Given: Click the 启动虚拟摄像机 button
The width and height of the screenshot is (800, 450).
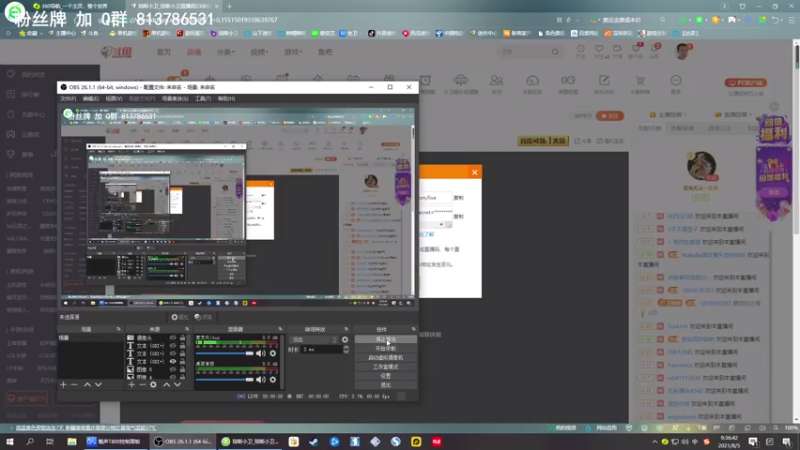Looking at the screenshot, I should (385, 358).
